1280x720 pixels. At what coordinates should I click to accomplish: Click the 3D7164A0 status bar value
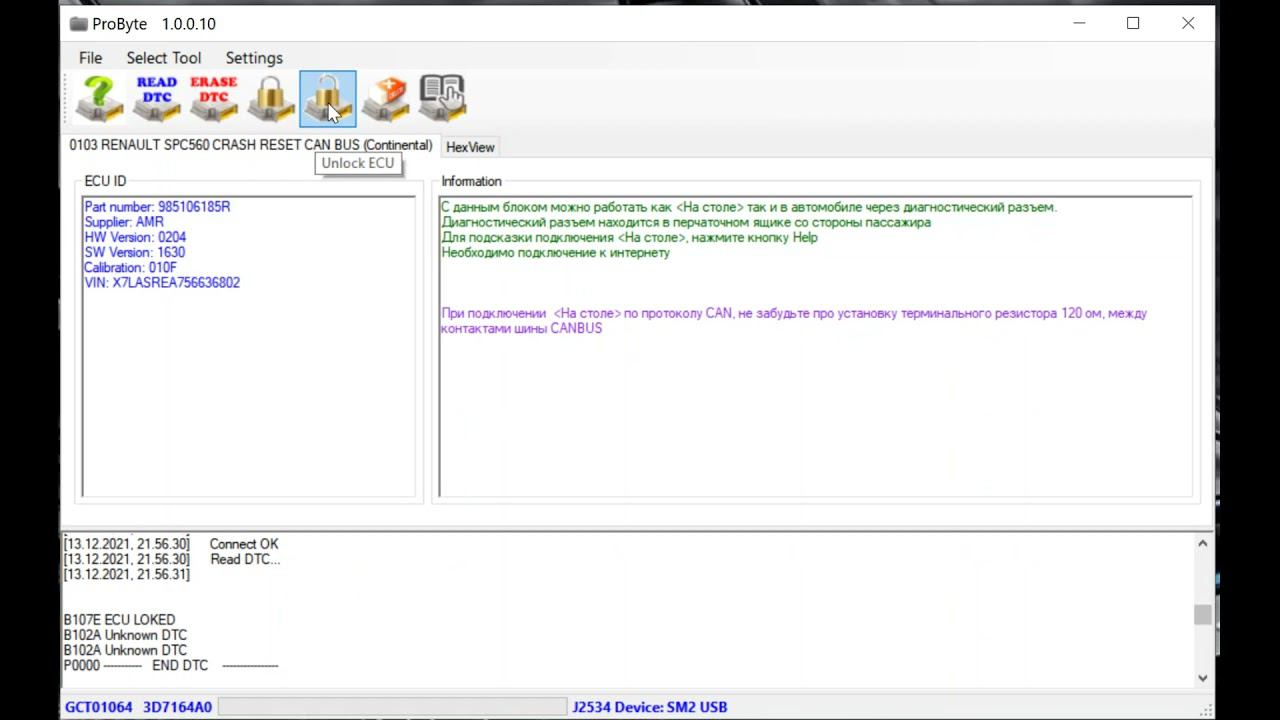pyautogui.click(x=177, y=707)
